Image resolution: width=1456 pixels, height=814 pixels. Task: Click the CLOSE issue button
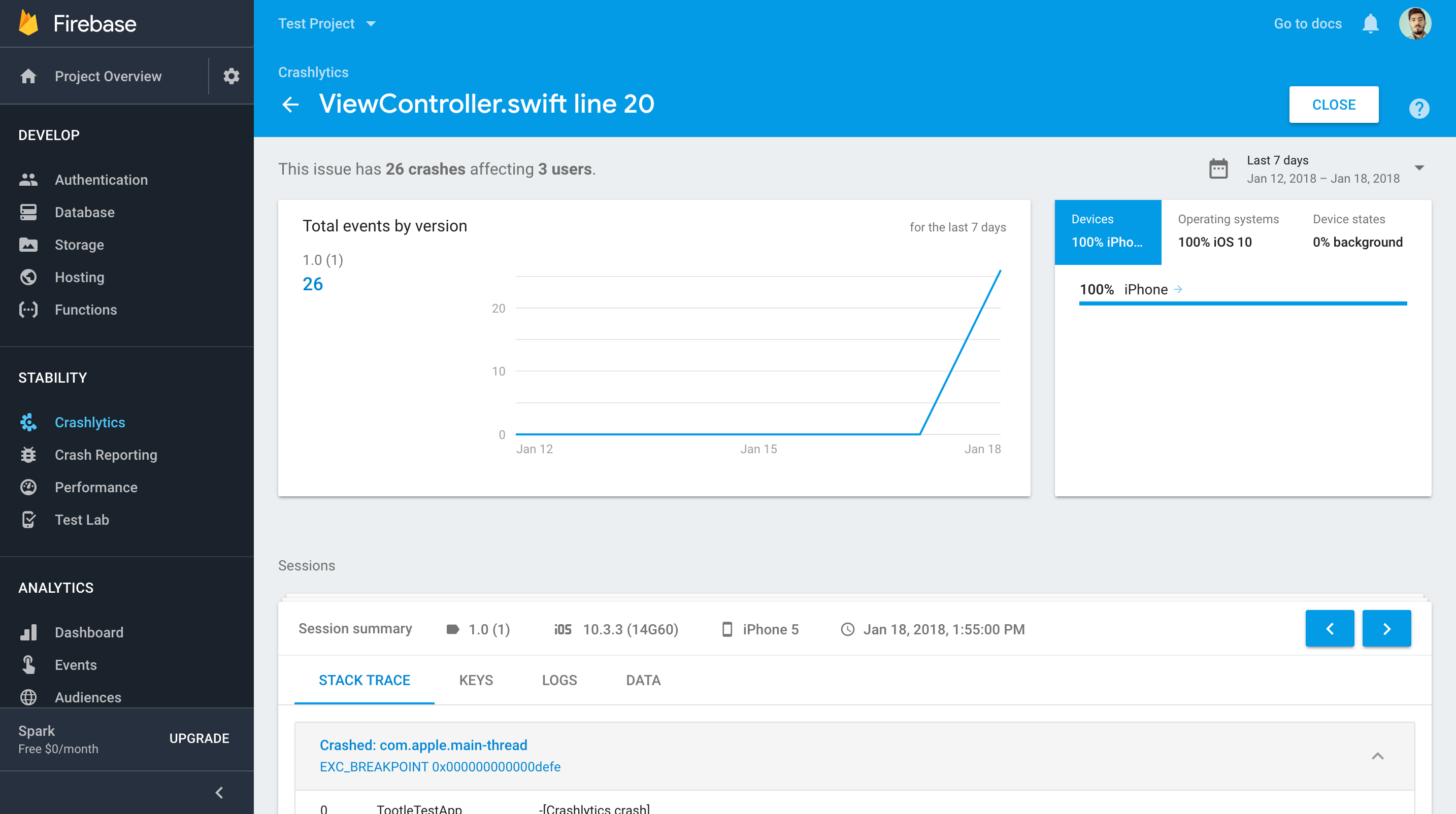click(x=1333, y=105)
